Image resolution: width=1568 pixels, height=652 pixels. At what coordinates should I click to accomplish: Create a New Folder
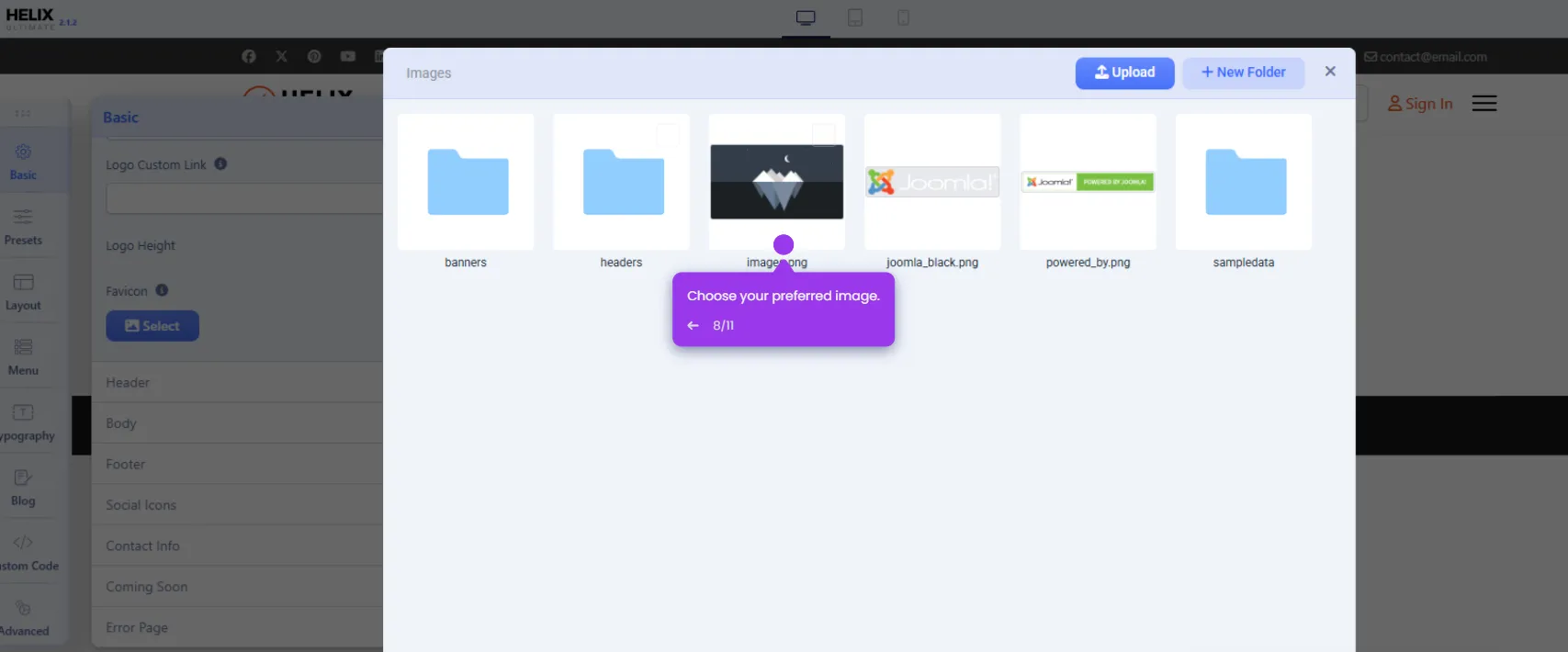[x=1243, y=73]
